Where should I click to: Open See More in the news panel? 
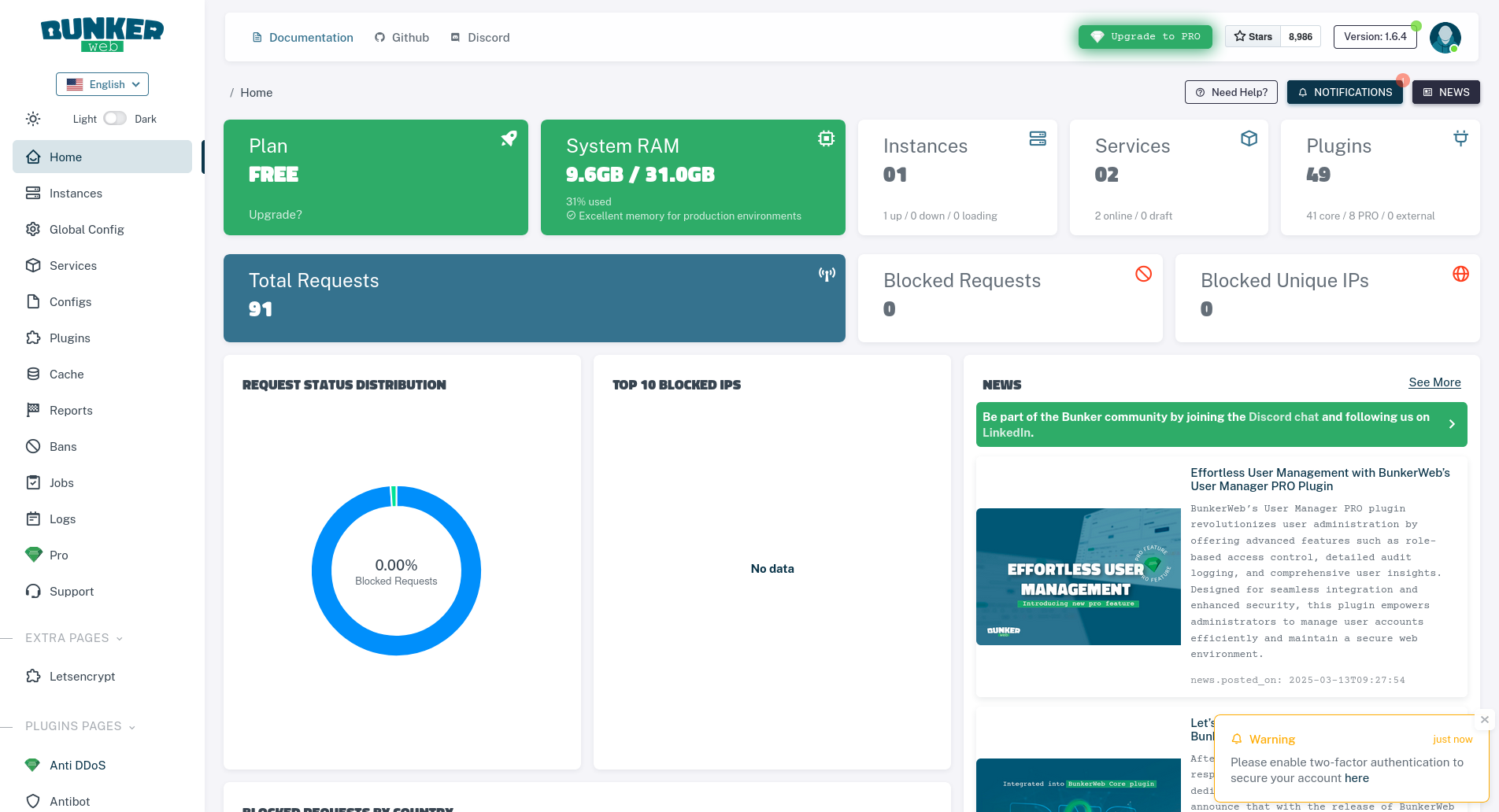click(1434, 382)
